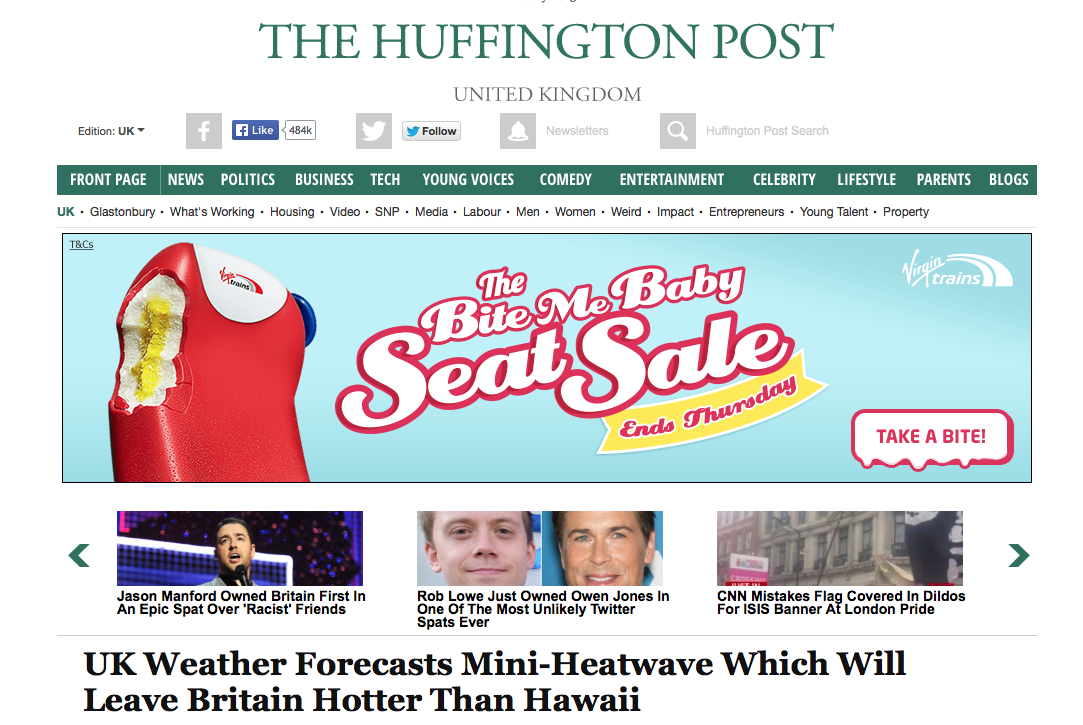Go to previous carousel stories arrow

pos(79,555)
